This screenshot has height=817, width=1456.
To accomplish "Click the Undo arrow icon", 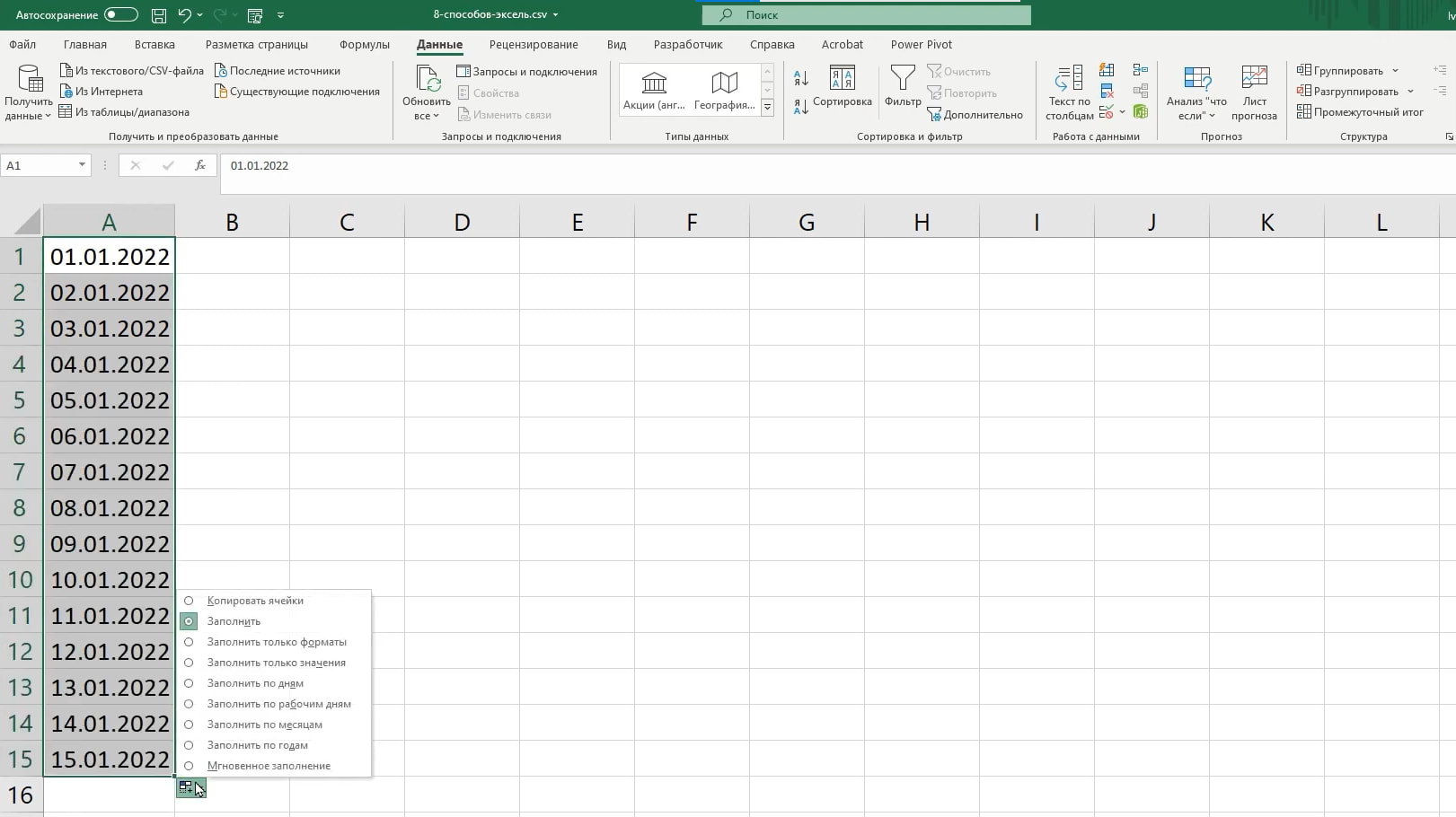I will point(184,15).
